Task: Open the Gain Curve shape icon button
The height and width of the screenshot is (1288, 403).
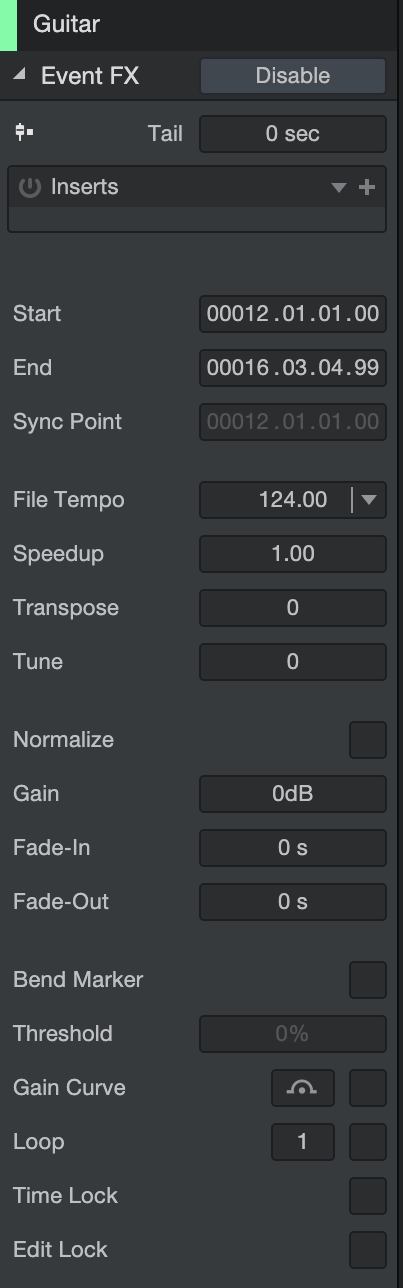Action: click(x=302, y=1087)
